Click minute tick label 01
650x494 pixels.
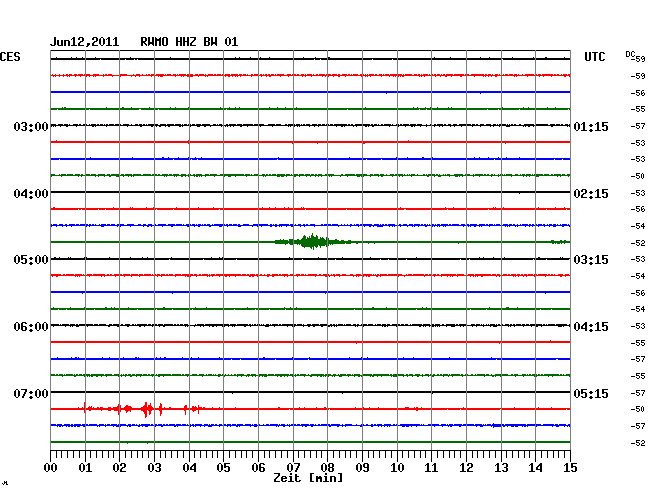click(85, 468)
